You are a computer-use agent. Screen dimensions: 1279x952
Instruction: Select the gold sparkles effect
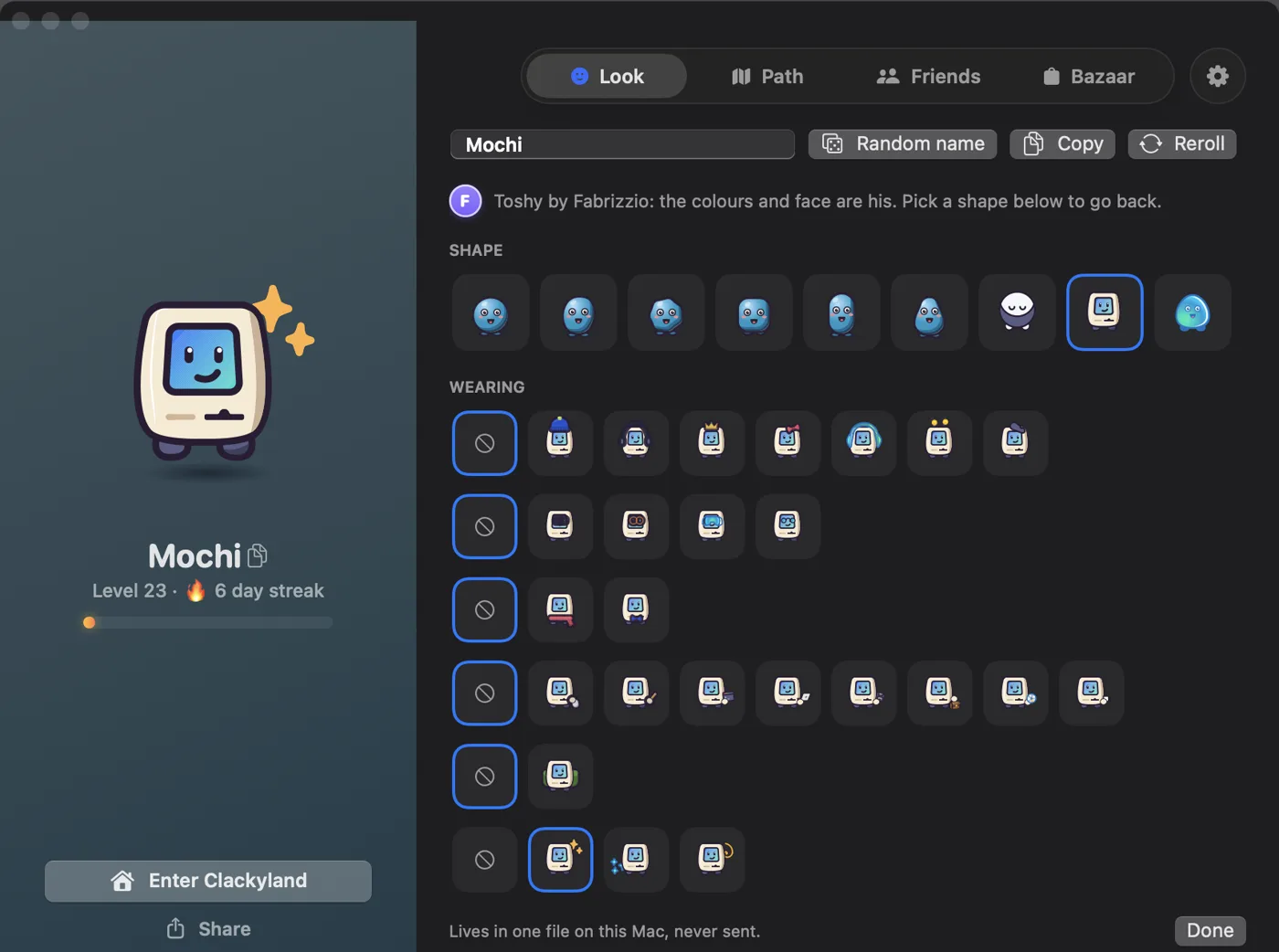[x=560, y=859]
